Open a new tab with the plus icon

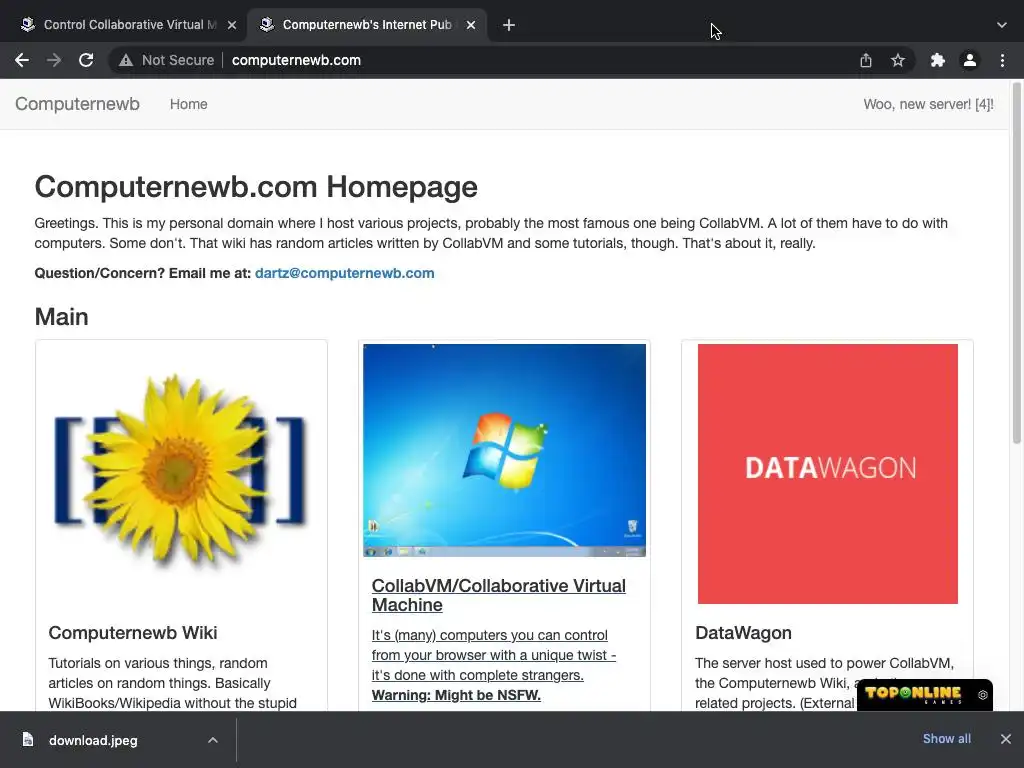(x=509, y=25)
